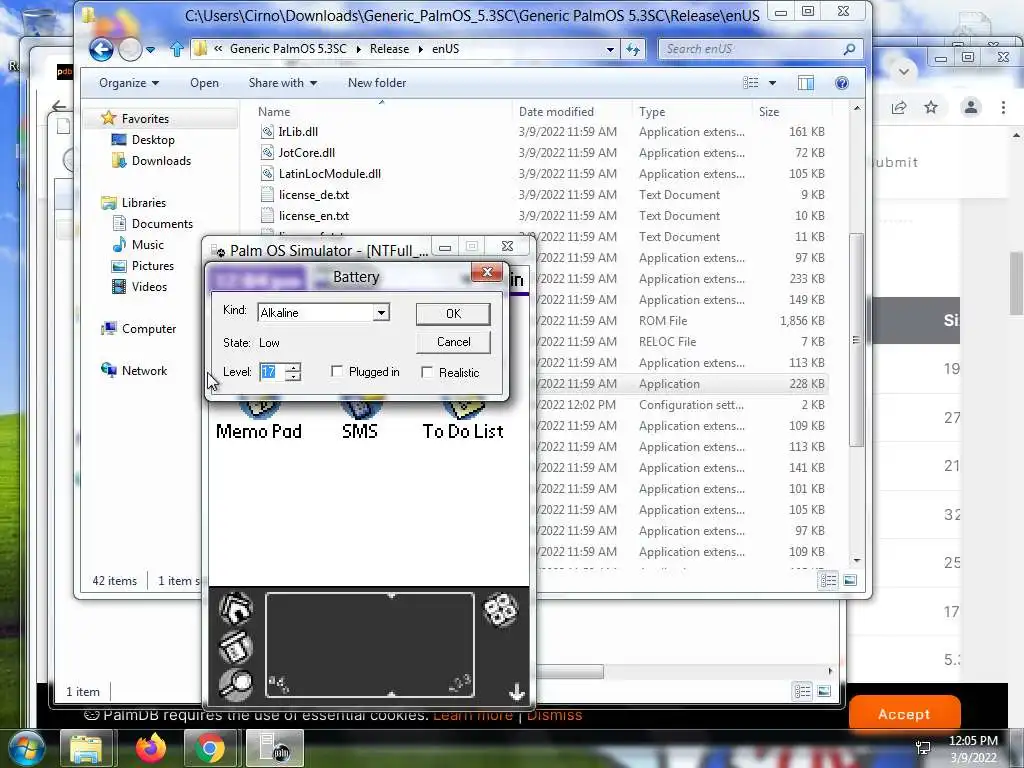Click the search magnifier in Explorer
1024x768 pixels.
849,49
